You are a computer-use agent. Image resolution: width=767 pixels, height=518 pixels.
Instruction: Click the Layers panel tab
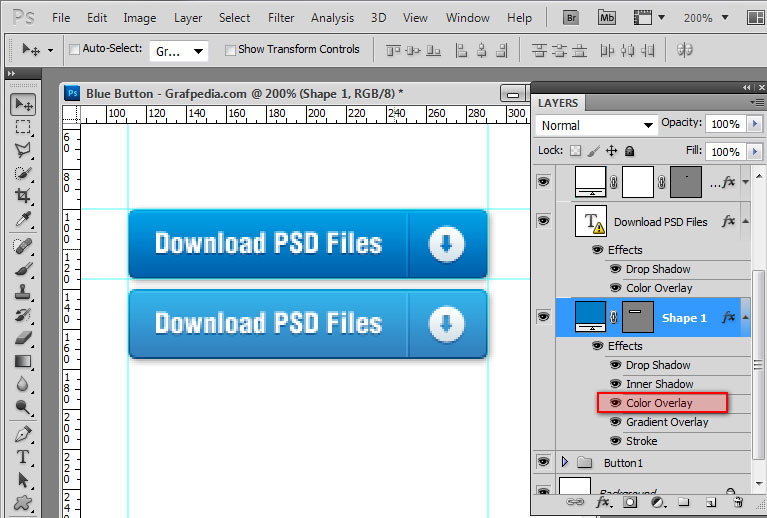558,103
